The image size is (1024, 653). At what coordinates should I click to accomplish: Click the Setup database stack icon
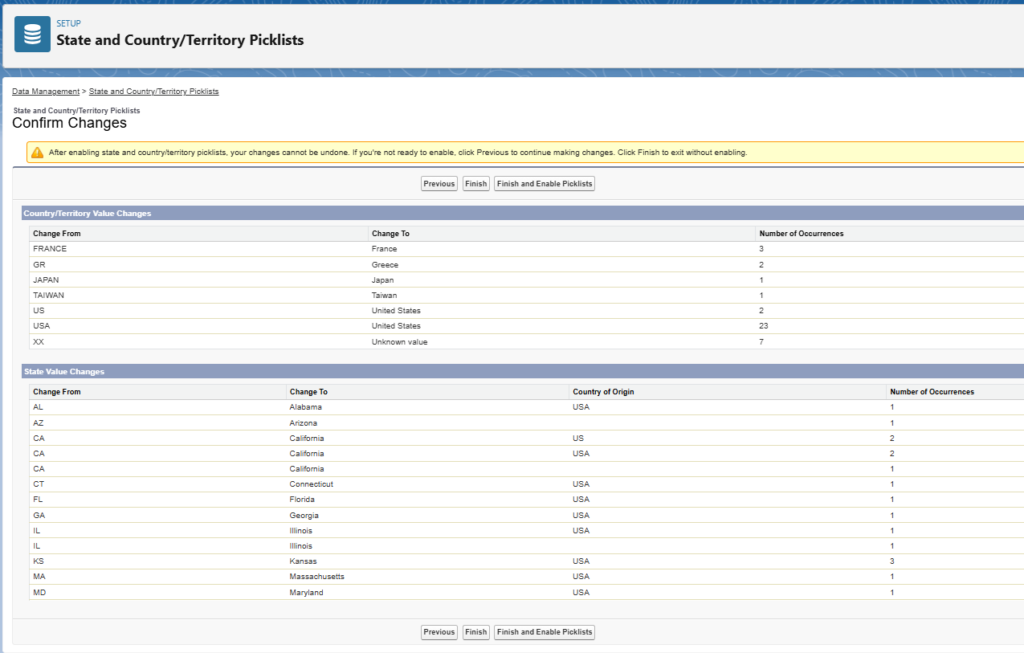32,34
